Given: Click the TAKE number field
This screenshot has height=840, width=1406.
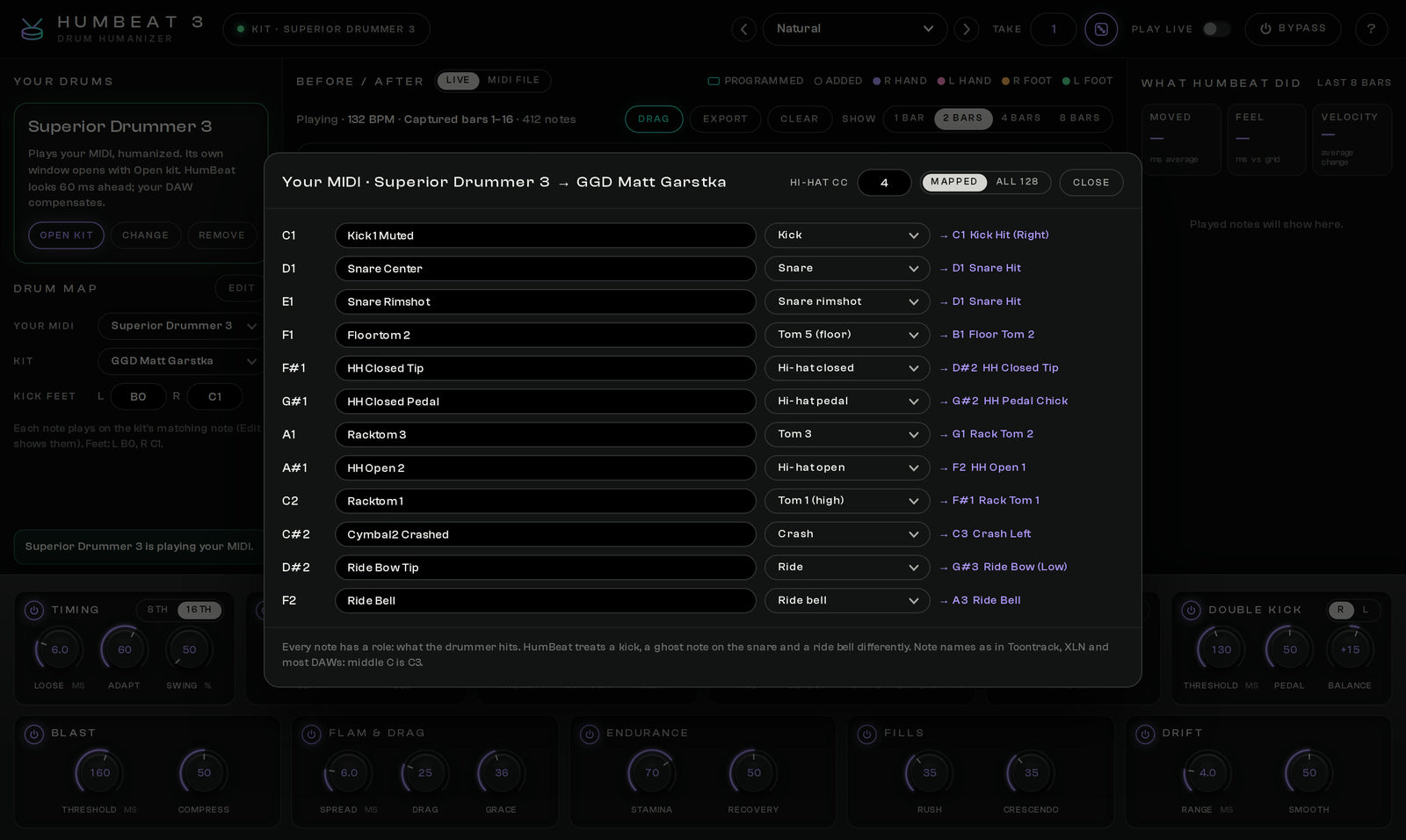Looking at the screenshot, I should (x=1054, y=29).
